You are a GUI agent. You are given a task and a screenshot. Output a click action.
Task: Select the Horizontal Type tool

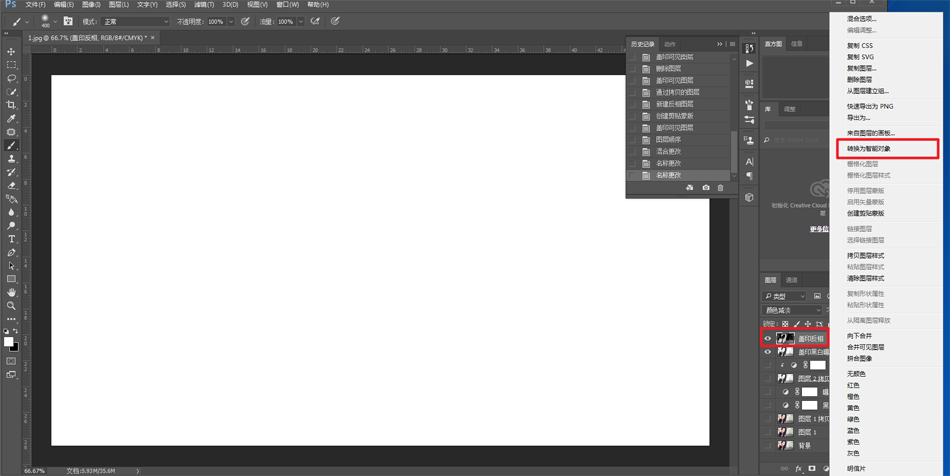coord(12,239)
